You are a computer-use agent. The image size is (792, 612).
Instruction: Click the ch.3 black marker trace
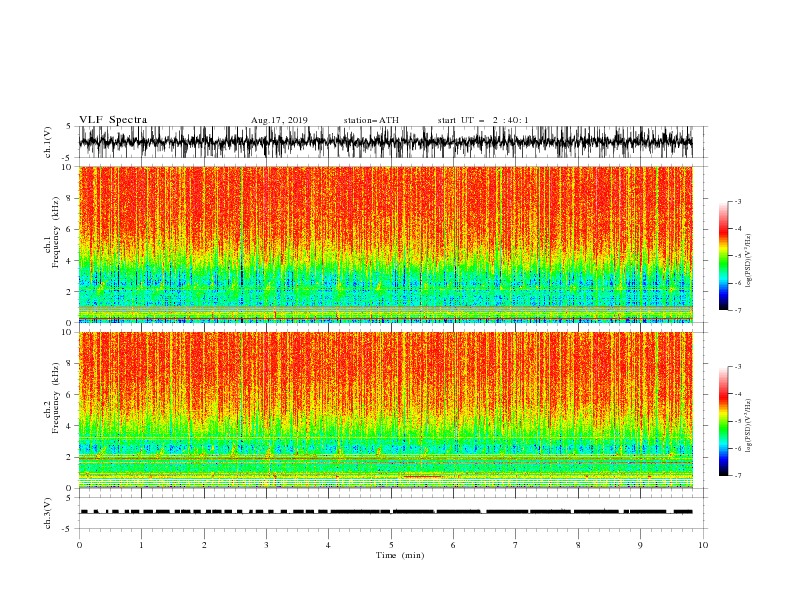tap(385, 512)
